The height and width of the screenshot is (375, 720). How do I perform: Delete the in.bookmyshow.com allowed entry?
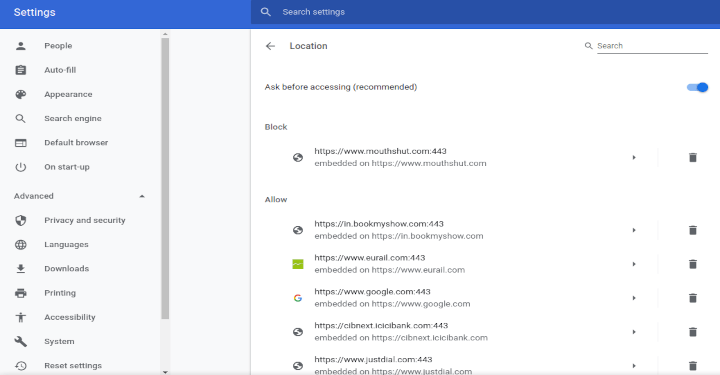693,230
